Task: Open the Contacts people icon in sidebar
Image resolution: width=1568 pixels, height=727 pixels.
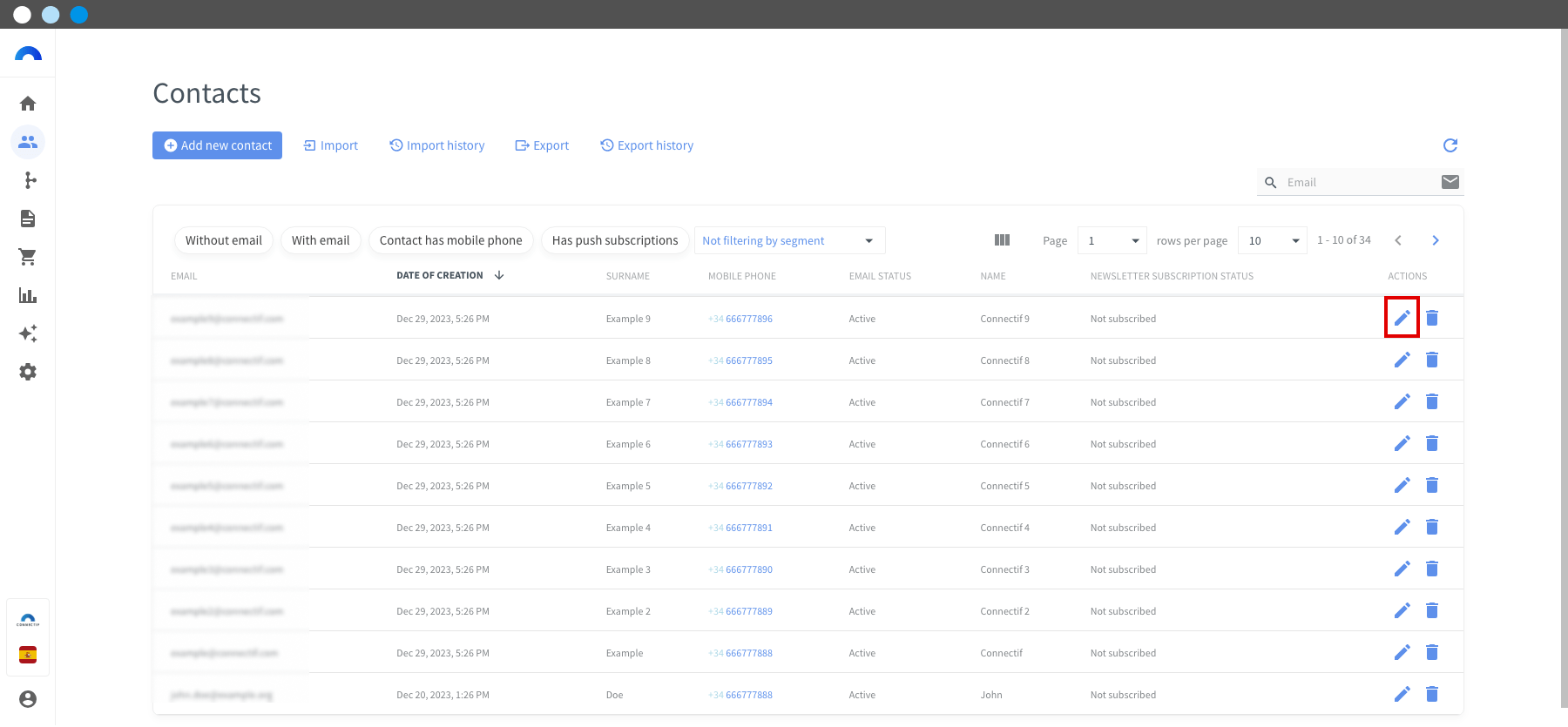Action: 28,142
